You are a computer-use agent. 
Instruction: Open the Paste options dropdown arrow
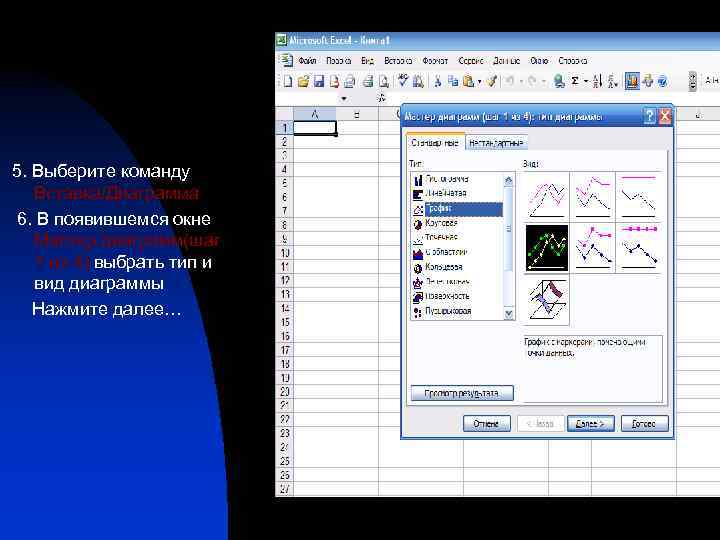pos(479,82)
